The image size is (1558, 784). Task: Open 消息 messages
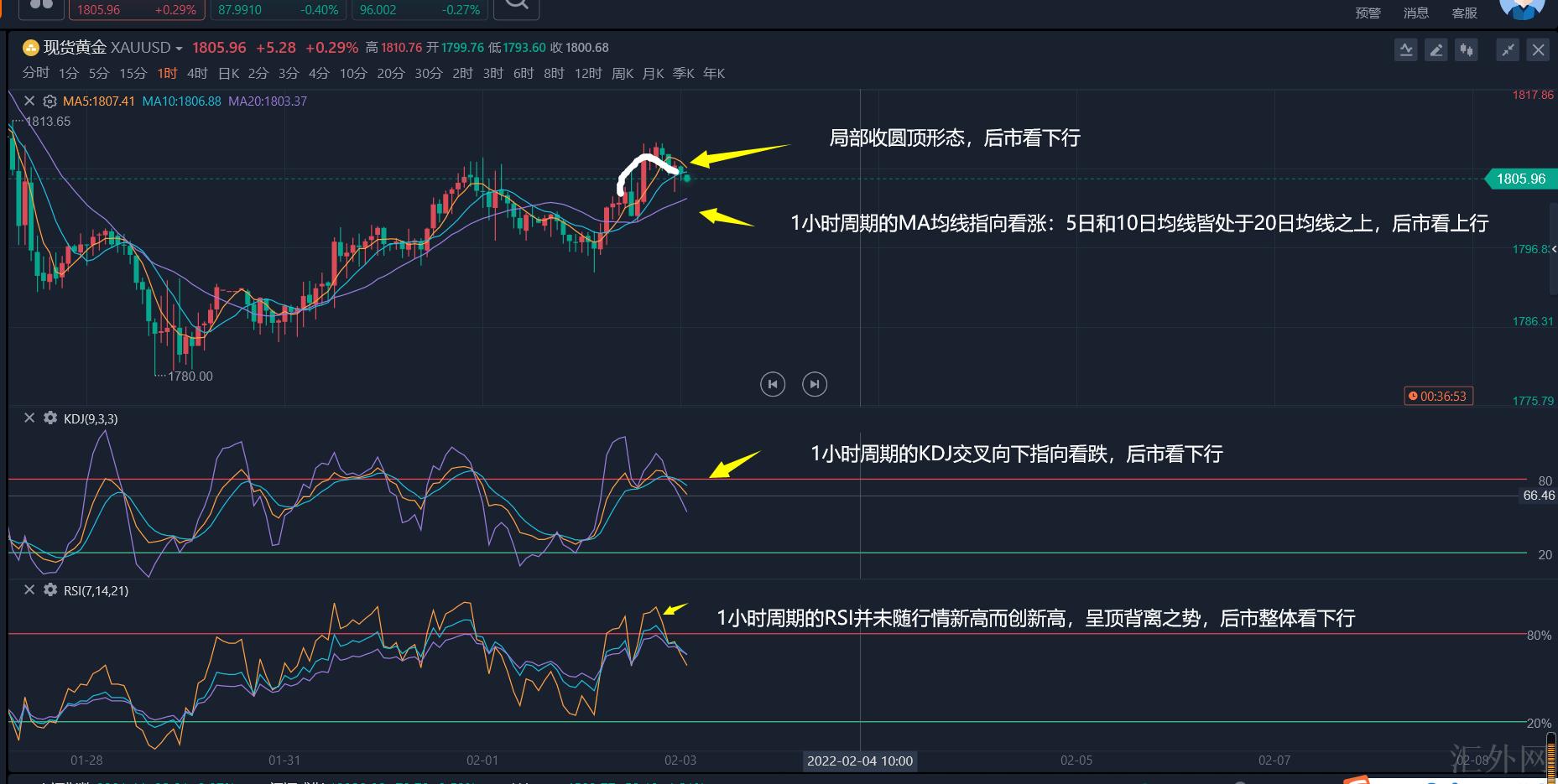click(x=1416, y=13)
